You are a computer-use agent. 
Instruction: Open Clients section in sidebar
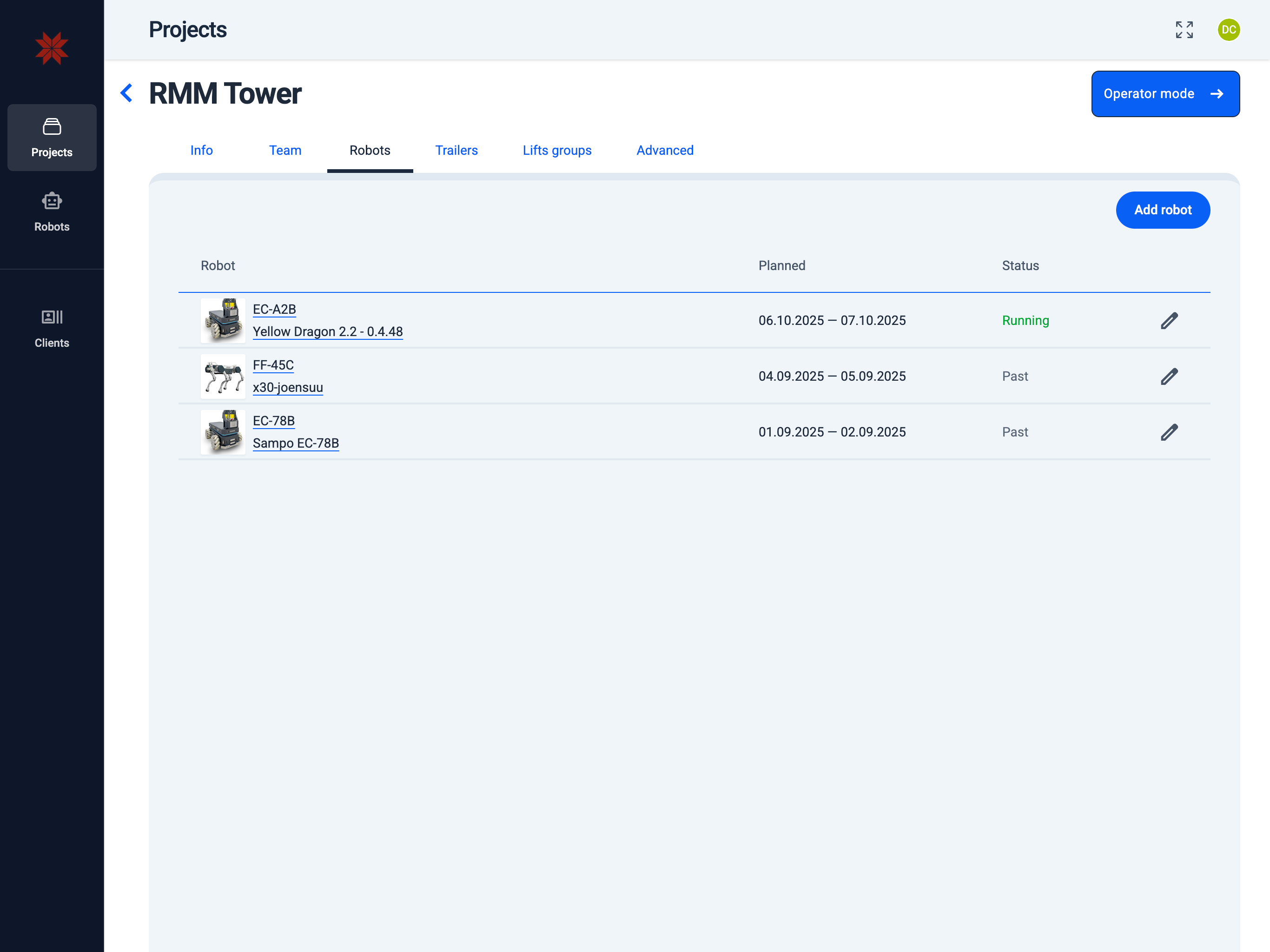52,328
